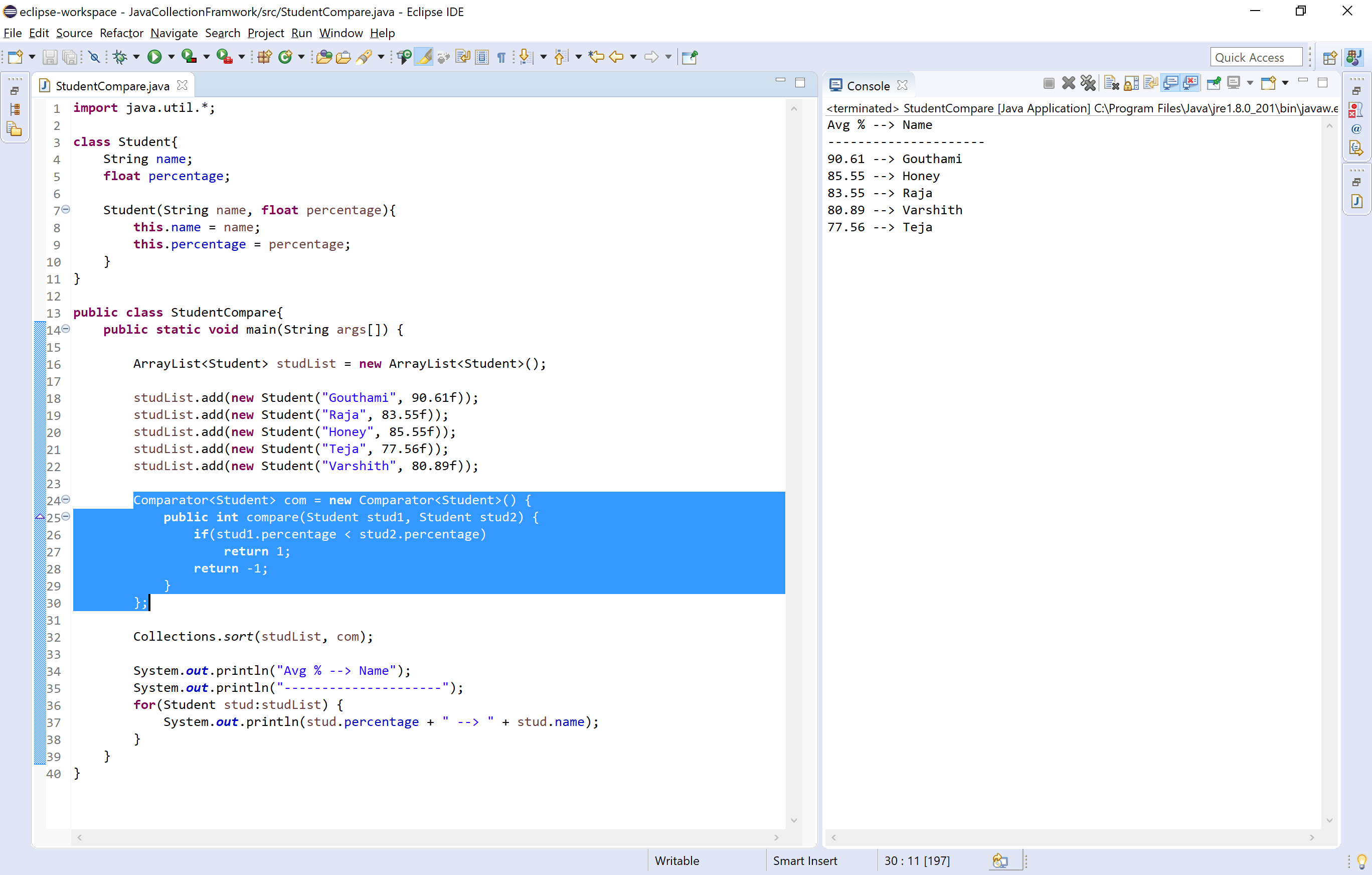1372x875 pixels.
Task: Click the Save All icon
Action: point(70,57)
